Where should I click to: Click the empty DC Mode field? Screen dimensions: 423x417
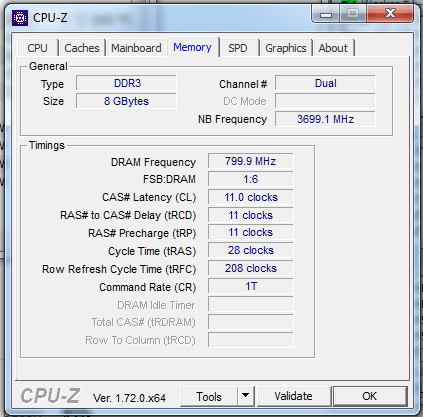(325, 101)
